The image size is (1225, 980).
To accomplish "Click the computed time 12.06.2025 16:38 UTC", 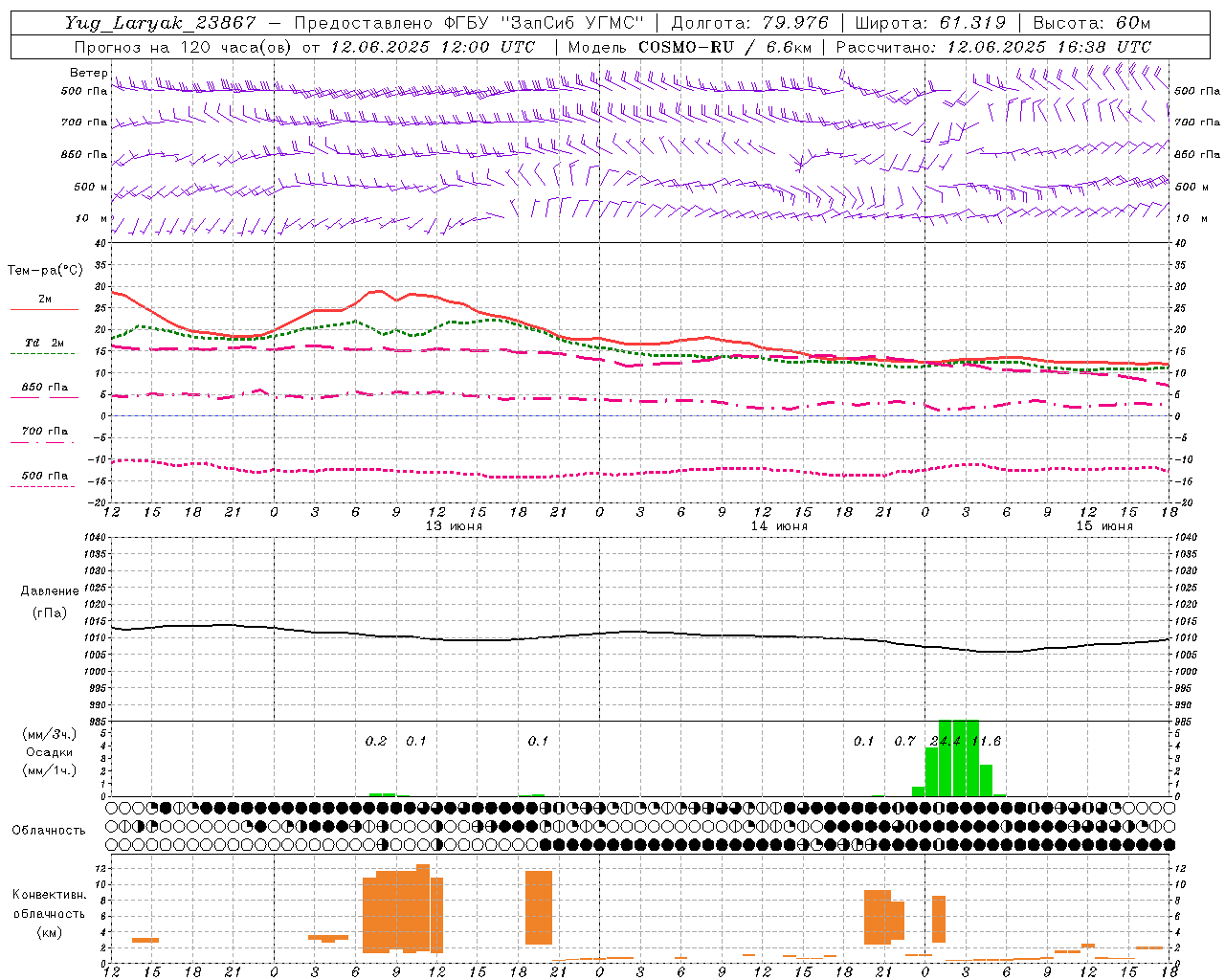I will [1049, 47].
